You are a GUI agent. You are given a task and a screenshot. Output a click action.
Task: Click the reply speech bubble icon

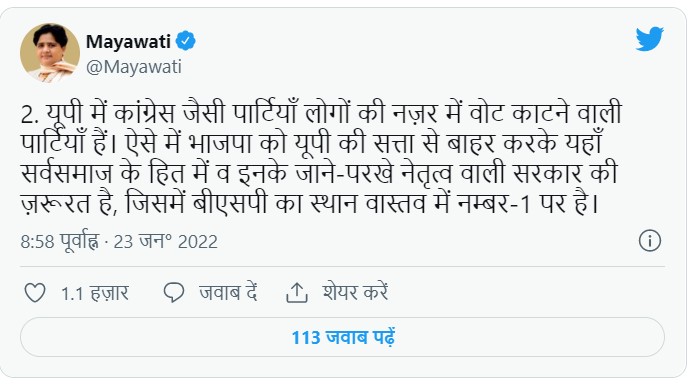coord(173,293)
